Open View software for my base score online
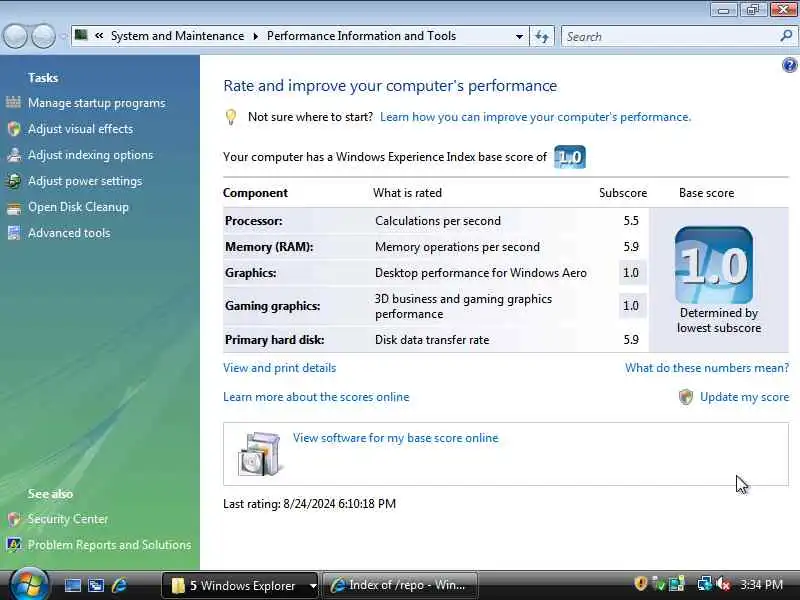The width and height of the screenshot is (800, 600). point(395,438)
